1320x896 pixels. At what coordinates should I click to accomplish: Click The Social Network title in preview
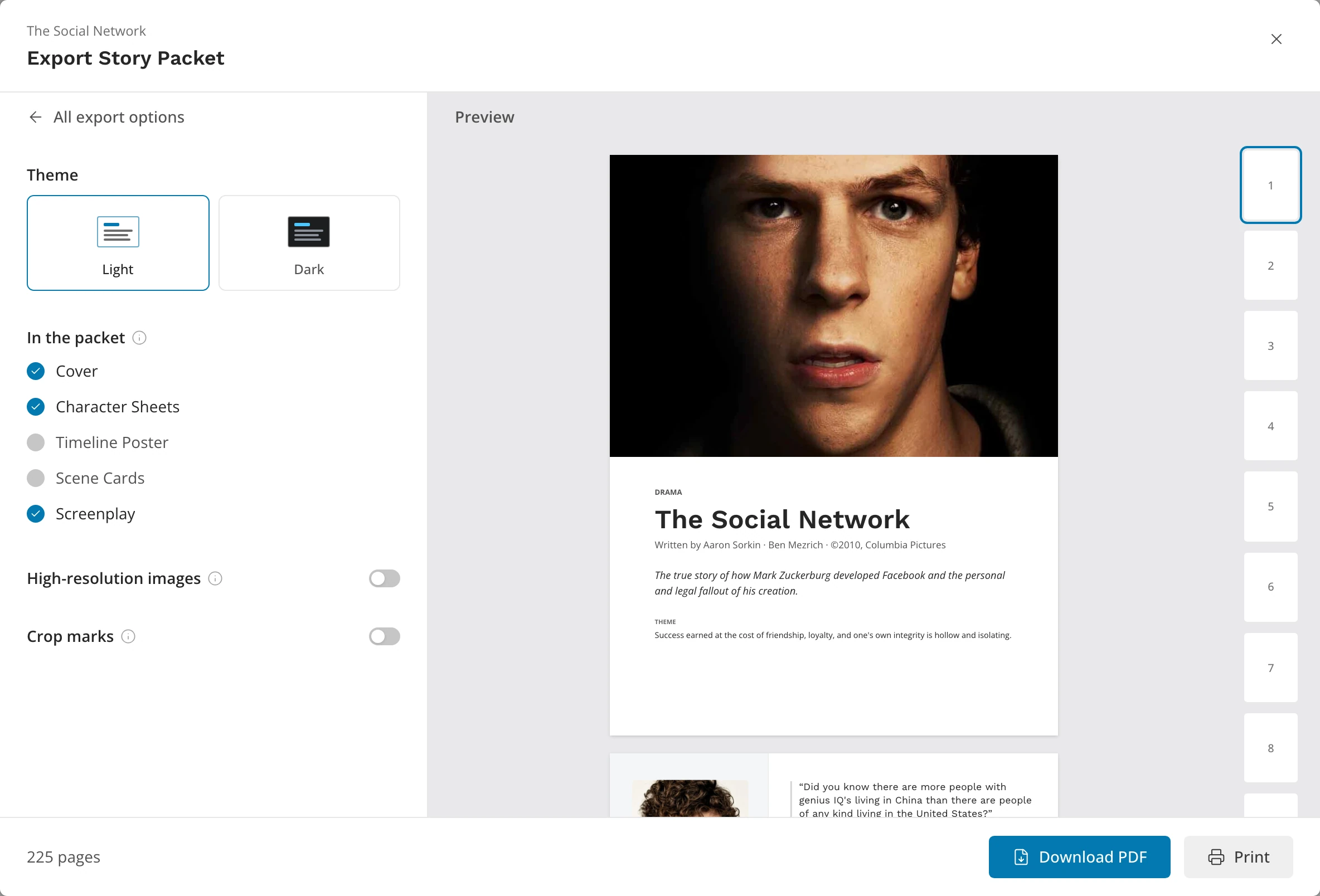pyautogui.click(x=782, y=519)
